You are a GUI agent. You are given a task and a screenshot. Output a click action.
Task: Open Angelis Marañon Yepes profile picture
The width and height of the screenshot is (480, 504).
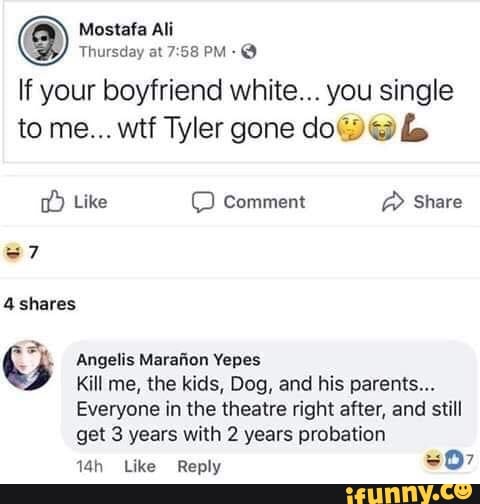tap(28, 365)
